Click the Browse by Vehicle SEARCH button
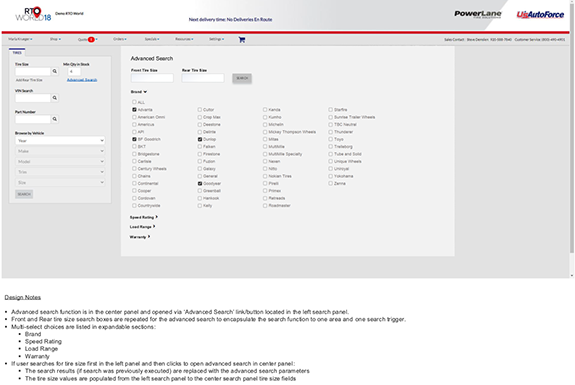The width and height of the screenshot is (575, 385). [24, 194]
